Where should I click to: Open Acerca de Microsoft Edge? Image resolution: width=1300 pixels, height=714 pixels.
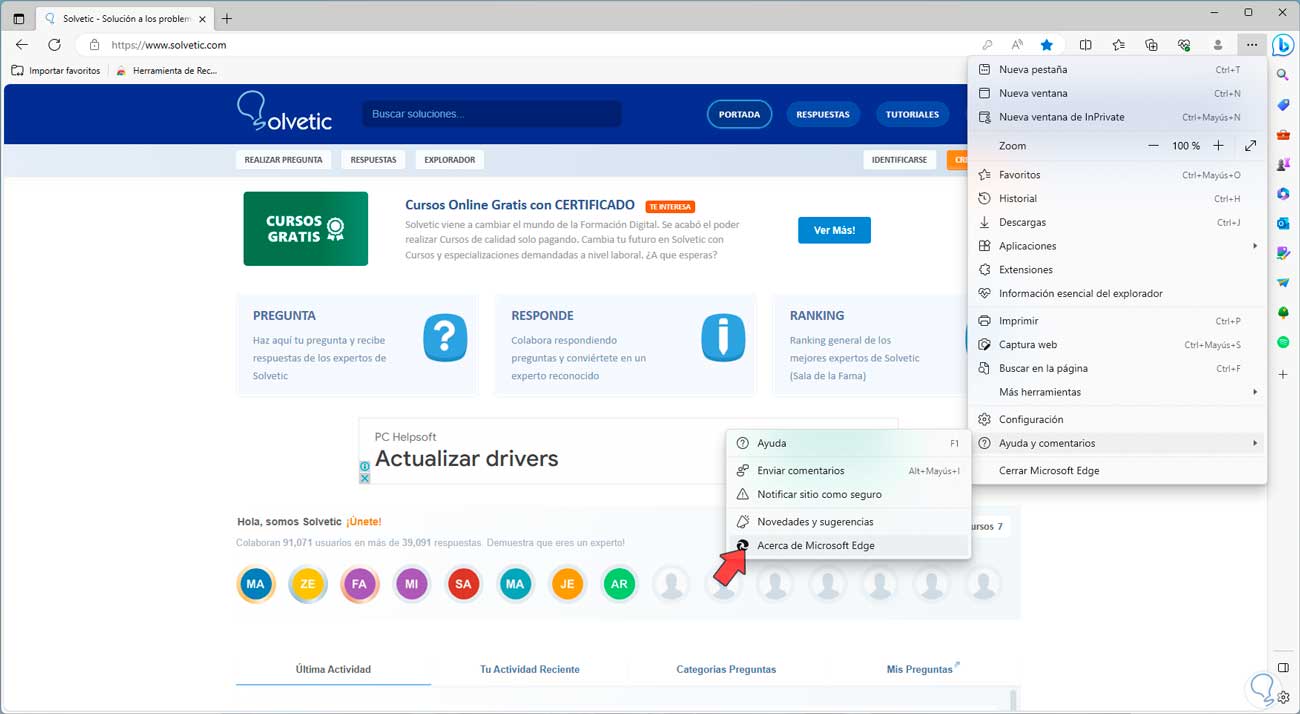pyautogui.click(x=848, y=545)
